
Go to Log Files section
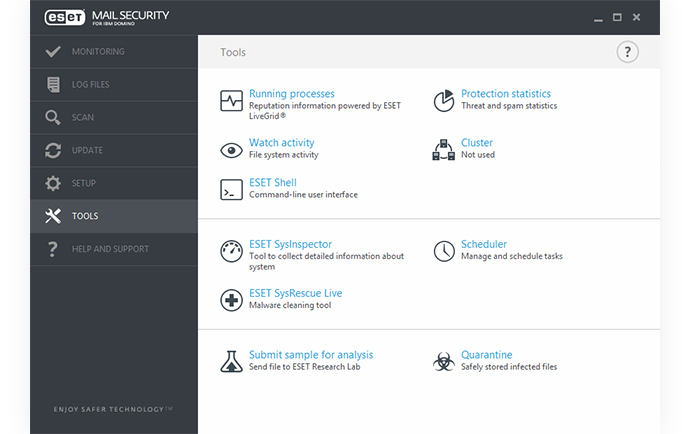pos(114,85)
